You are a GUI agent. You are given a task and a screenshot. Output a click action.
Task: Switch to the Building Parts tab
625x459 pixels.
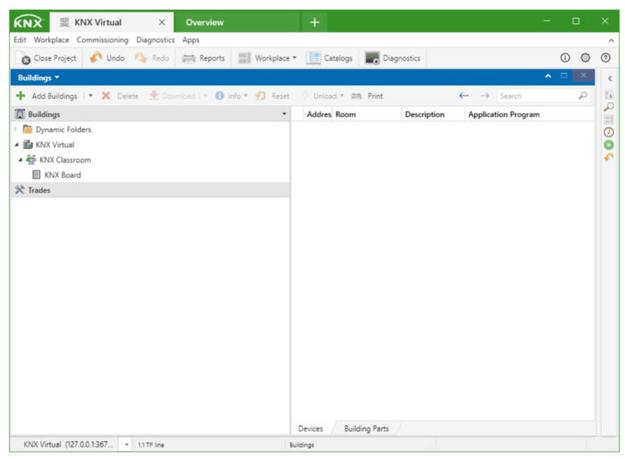[x=365, y=428]
